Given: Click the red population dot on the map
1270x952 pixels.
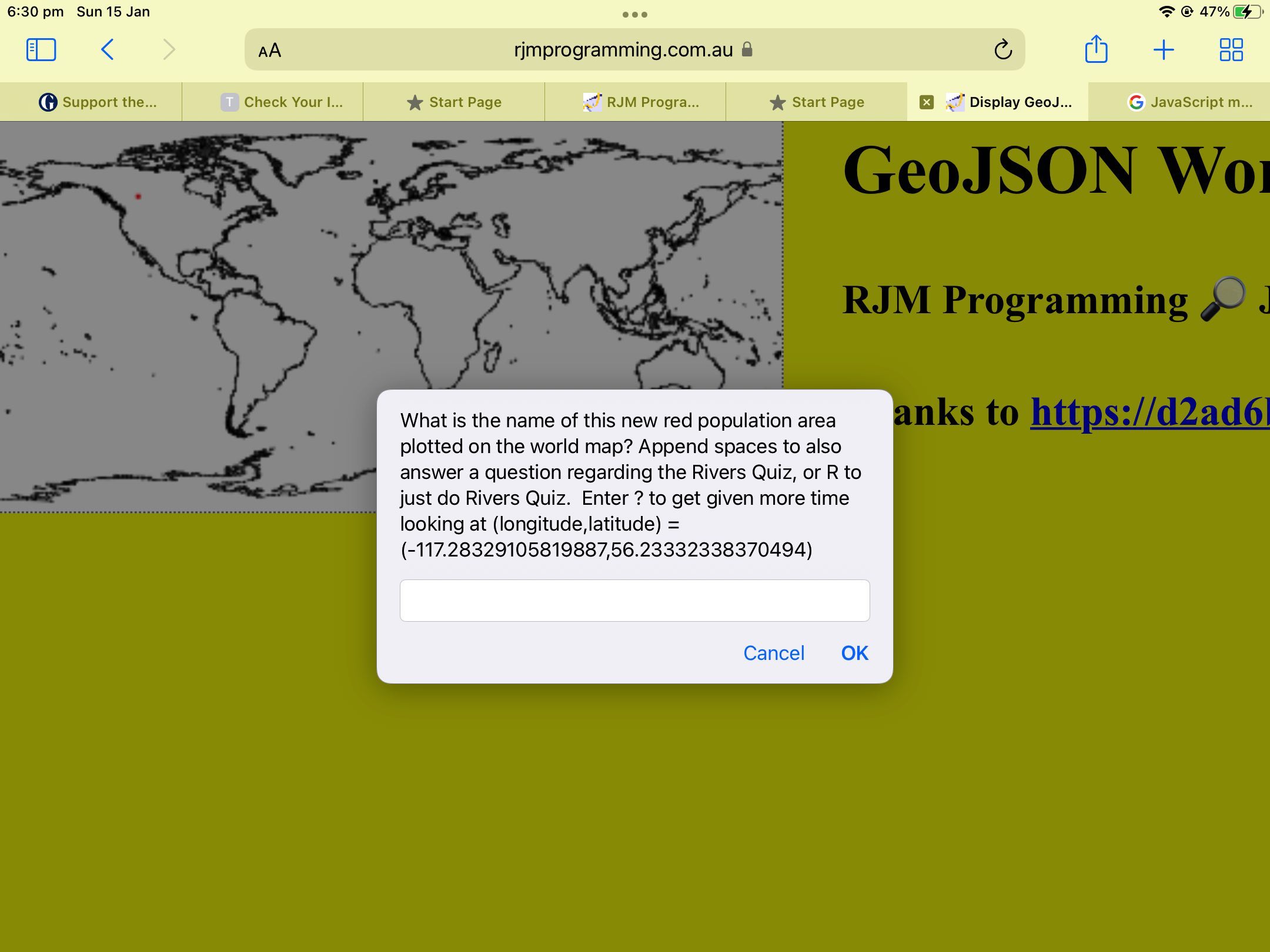Looking at the screenshot, I should [x=139, y=196].
